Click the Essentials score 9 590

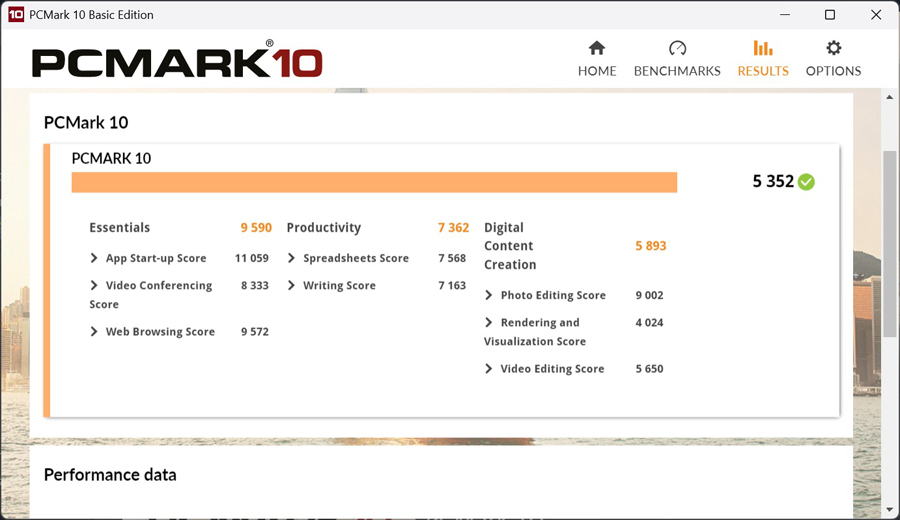point(256,227)
